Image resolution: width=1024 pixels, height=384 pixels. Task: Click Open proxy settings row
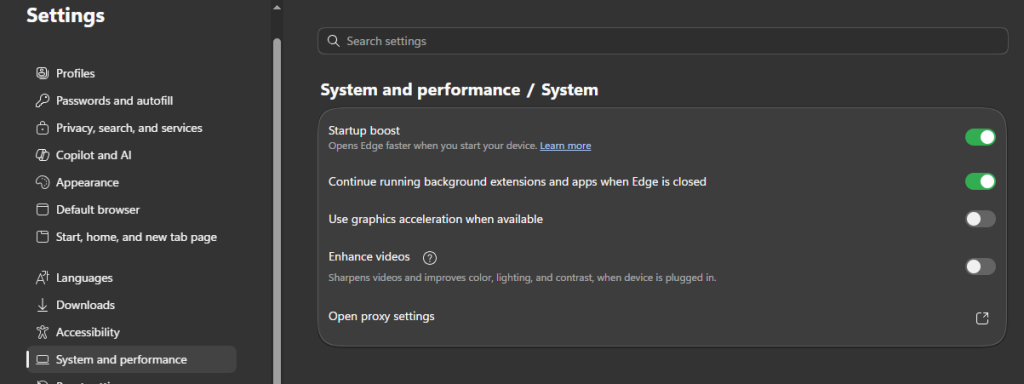pos(662,317)
